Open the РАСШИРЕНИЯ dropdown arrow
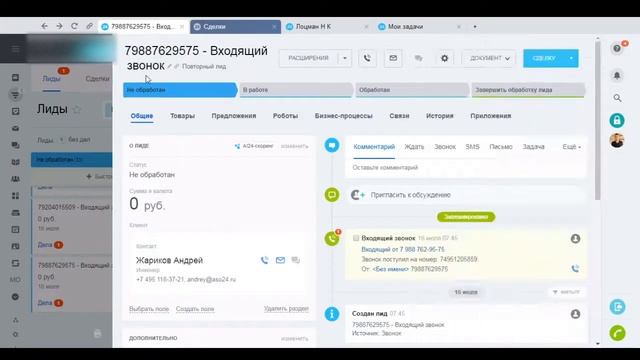This screenshot has height=360, width=640. click(345, 58)
